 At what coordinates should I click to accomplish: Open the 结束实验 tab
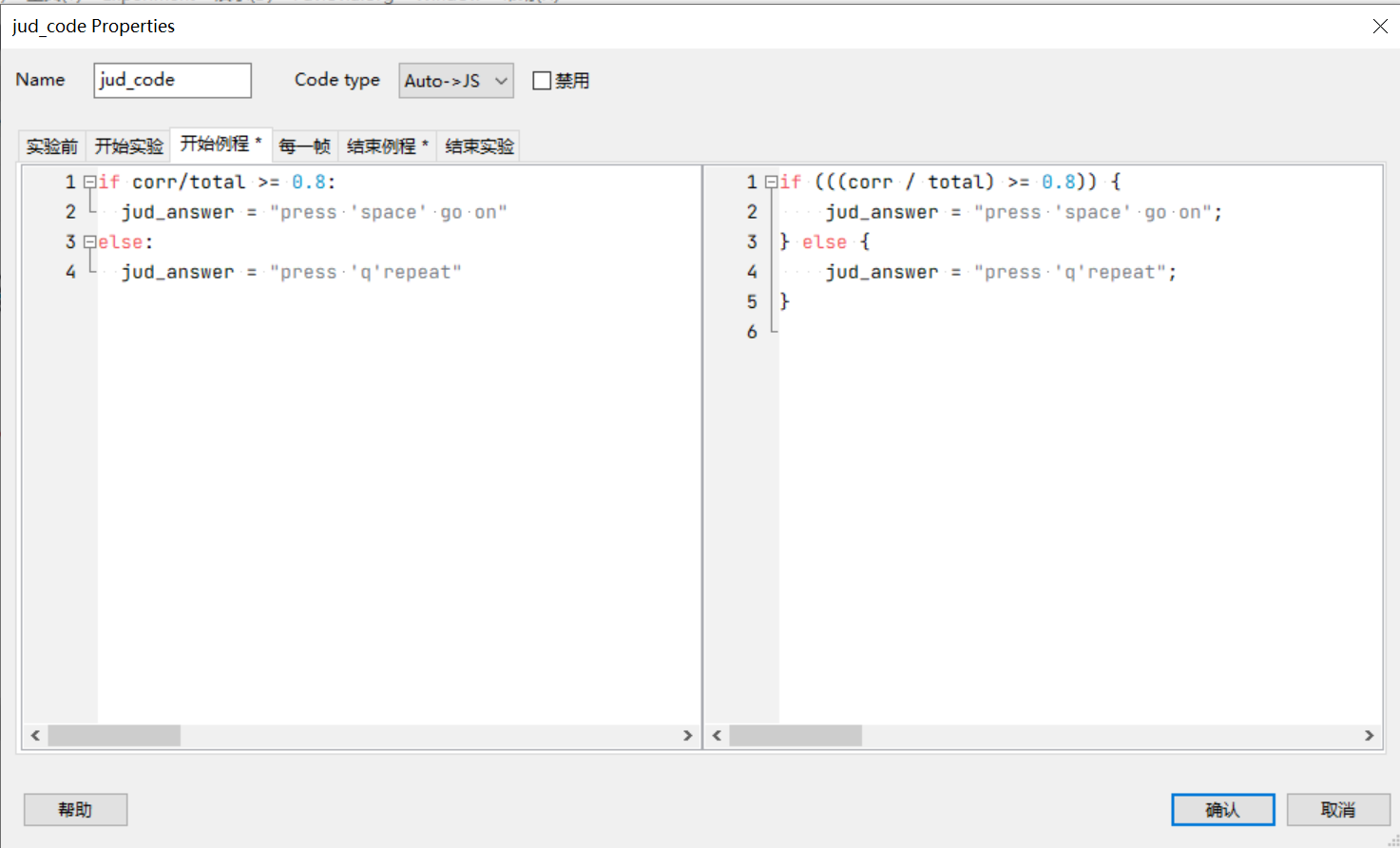pos(479,146)
